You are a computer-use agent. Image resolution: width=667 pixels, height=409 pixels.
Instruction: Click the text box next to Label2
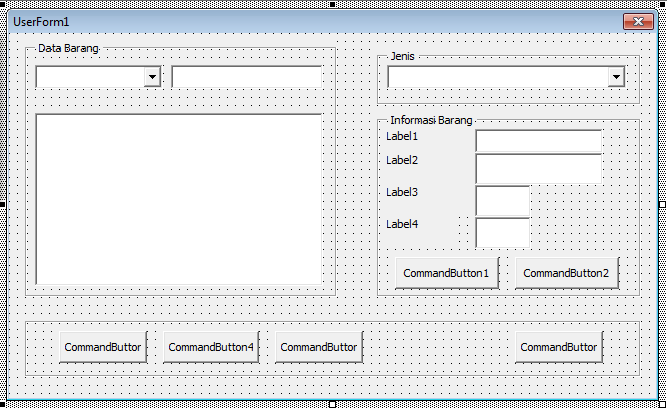click(539, 169)
